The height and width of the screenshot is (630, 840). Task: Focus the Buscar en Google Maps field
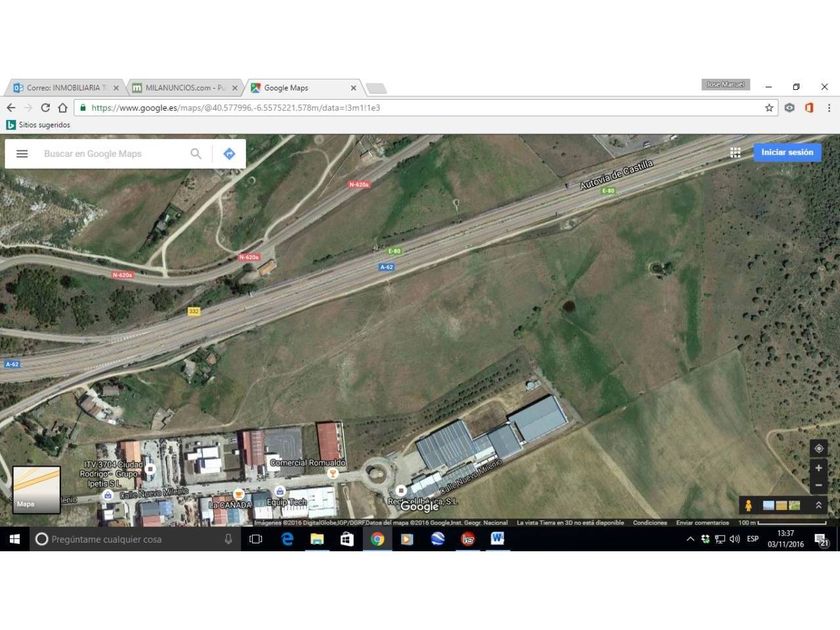(112, 154)
